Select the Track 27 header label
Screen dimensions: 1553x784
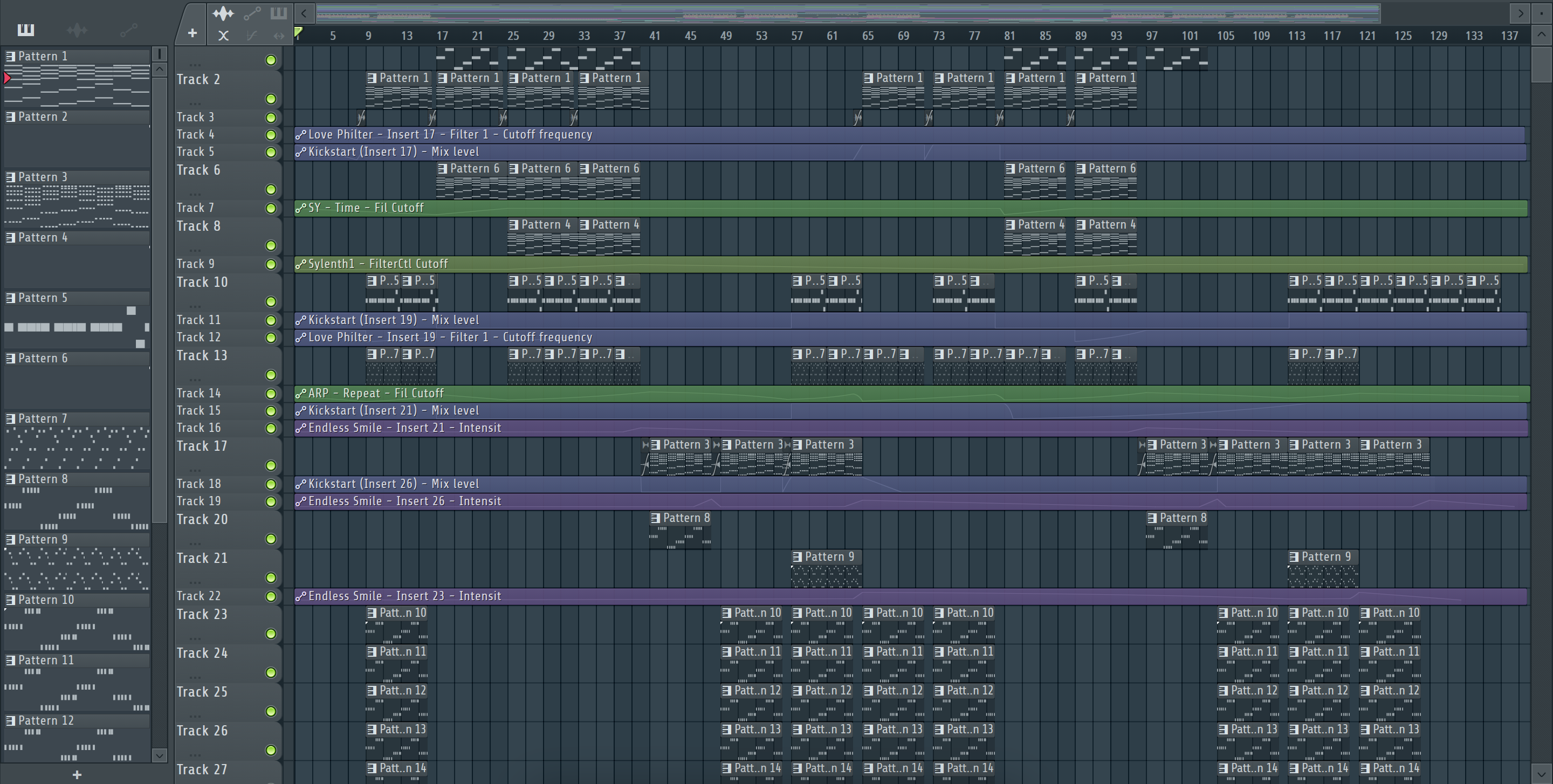point(202,769)
